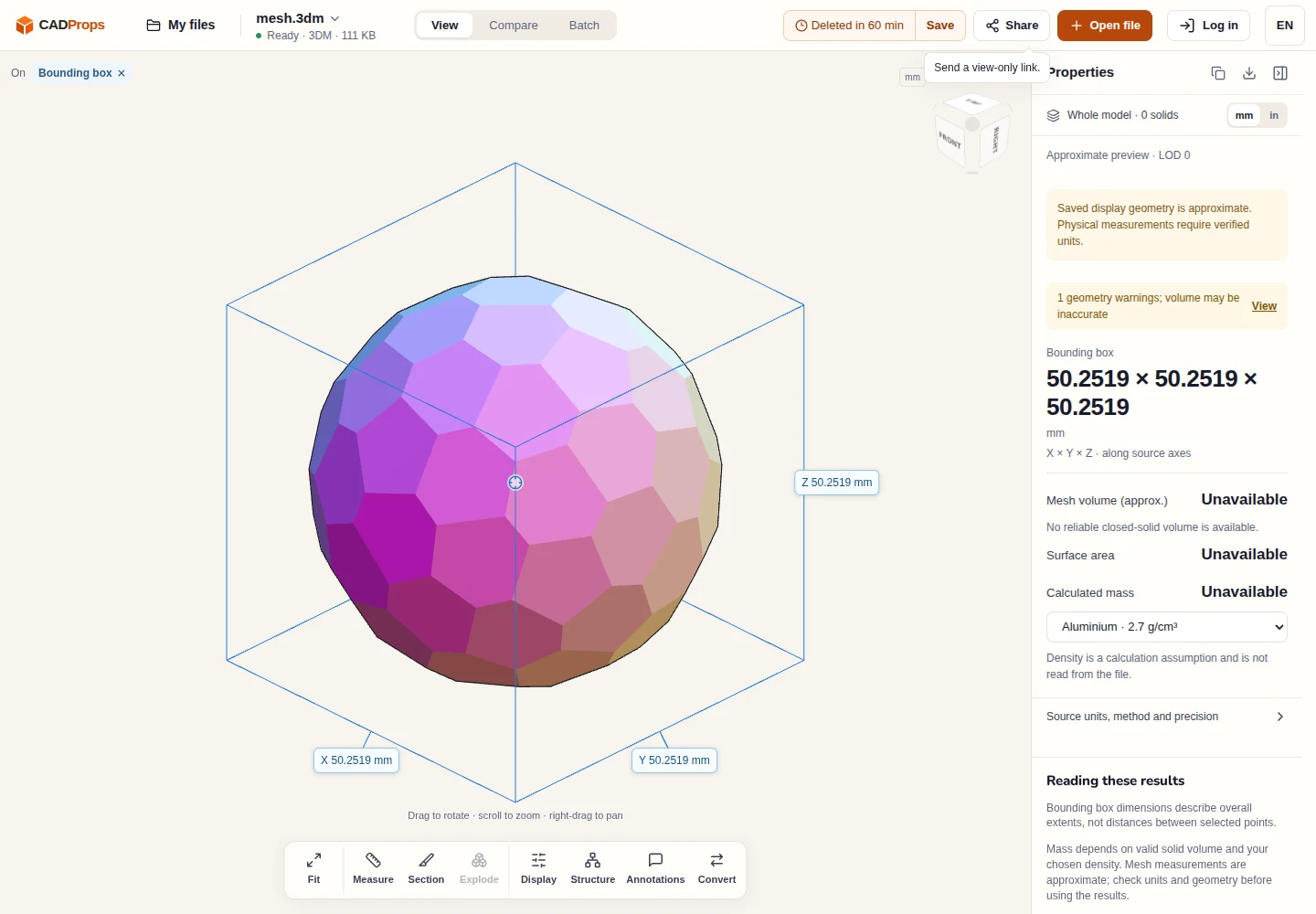
Task: Remove the Bounding box chip
Action: pyautogui.click(x=121, y=73)
